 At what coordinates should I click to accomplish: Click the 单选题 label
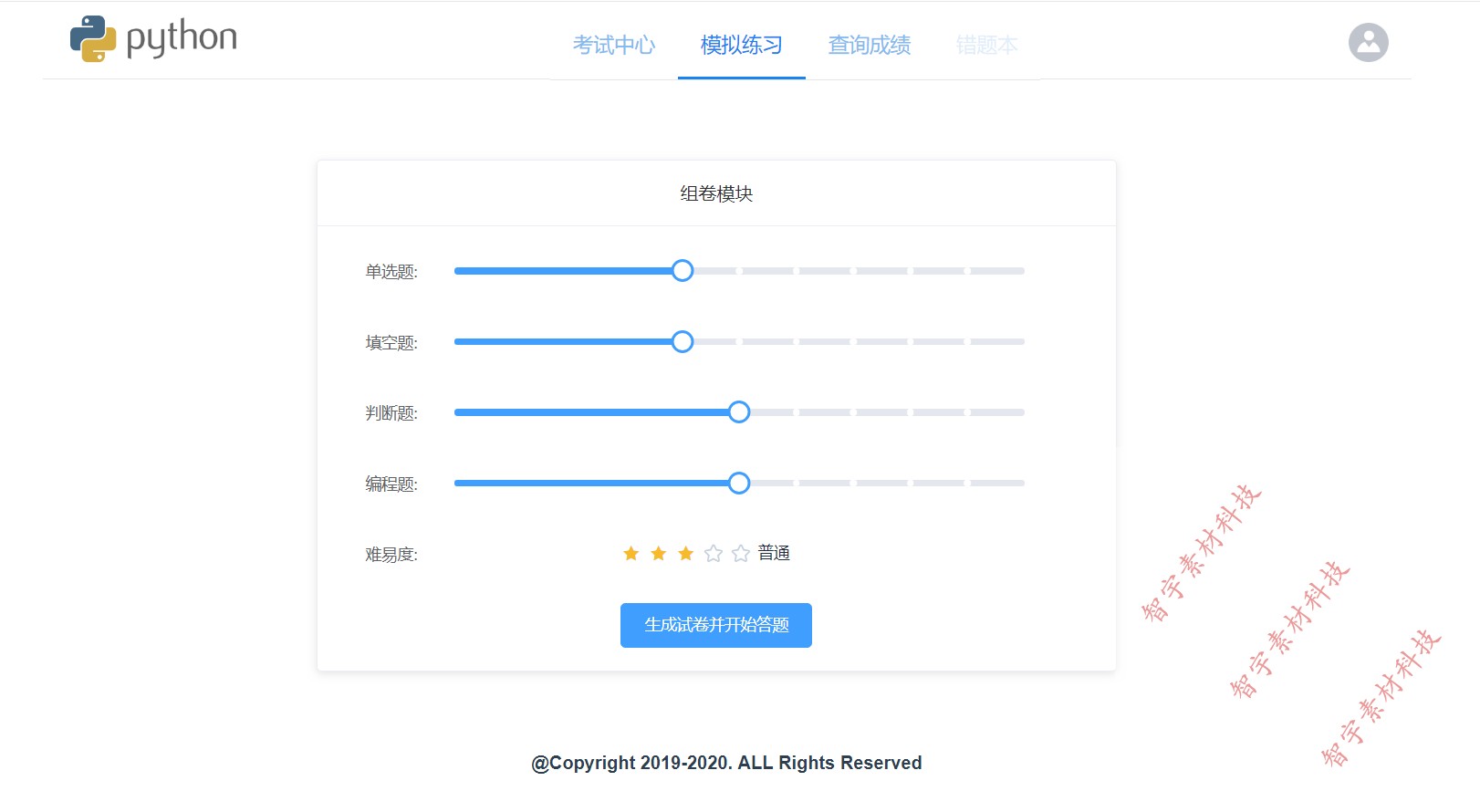(391, 272)
